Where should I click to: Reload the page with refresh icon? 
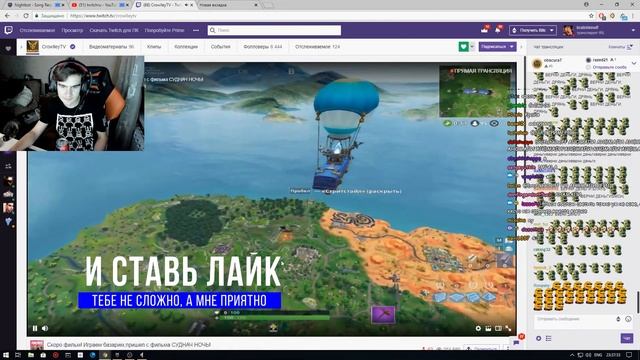pyautogui.click(x=26, y=16)
